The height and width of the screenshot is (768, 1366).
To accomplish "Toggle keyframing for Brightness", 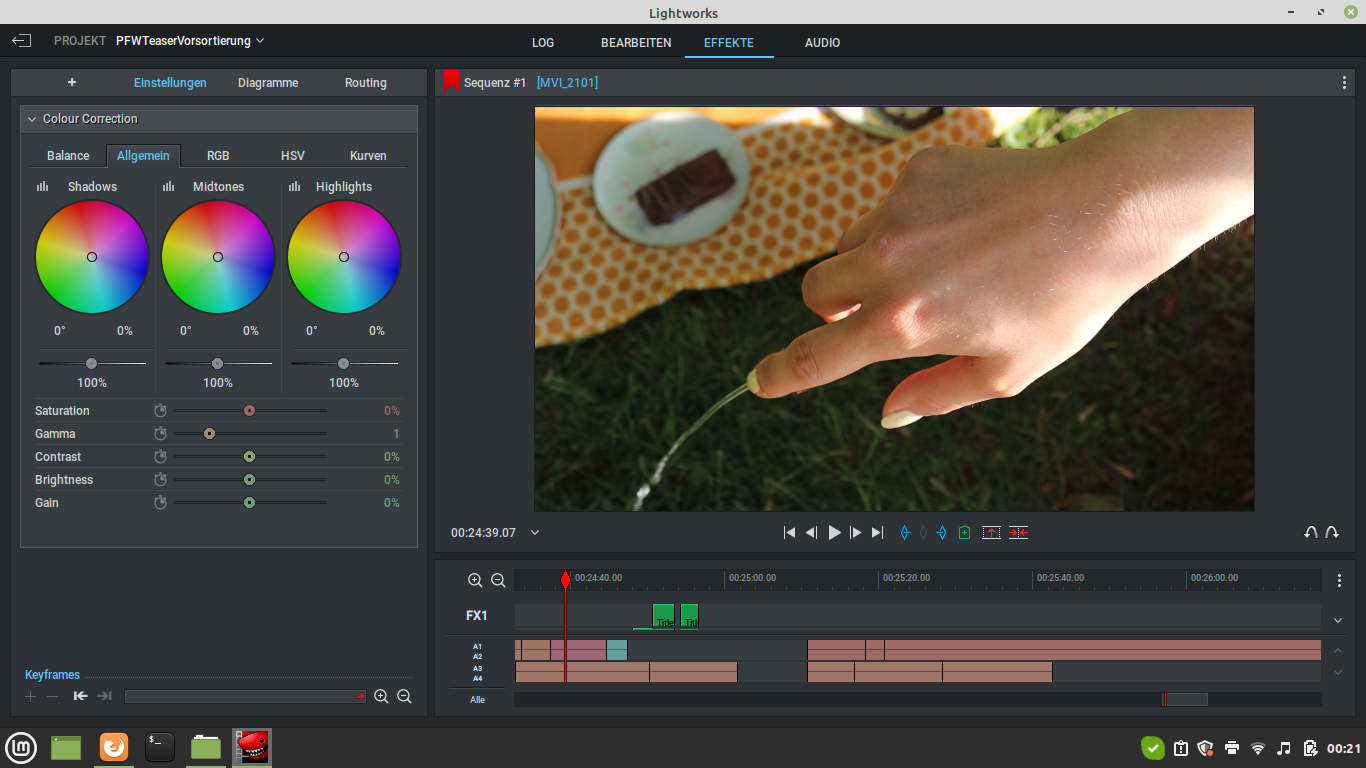I will 160,479.
